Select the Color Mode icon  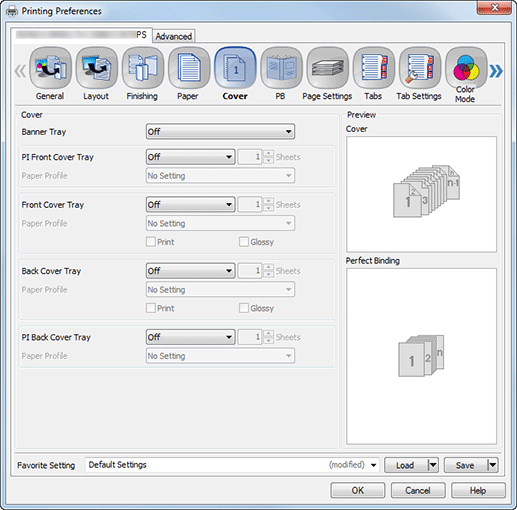[x=466, y=68]
